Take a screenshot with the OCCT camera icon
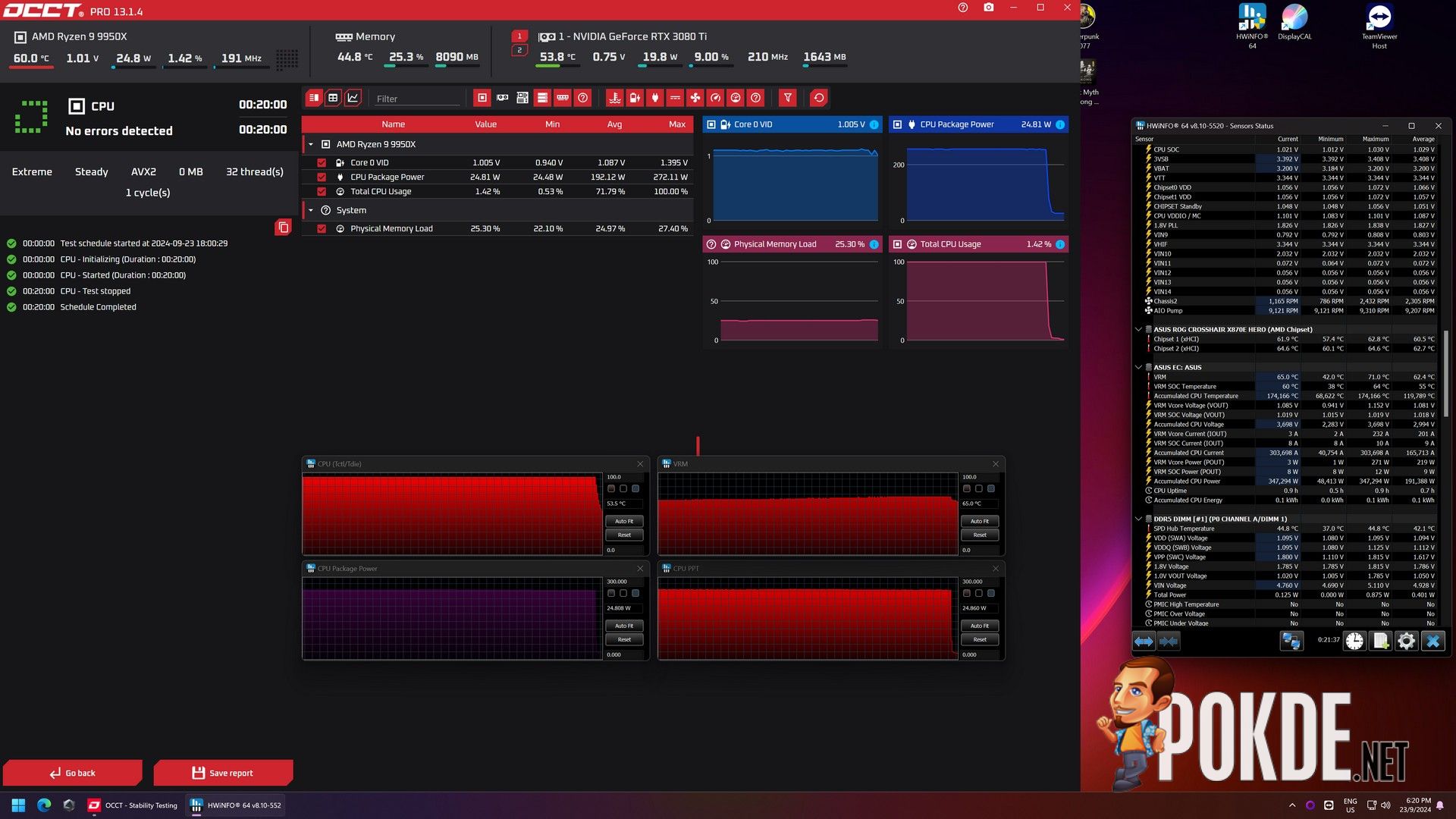The width and height of the screenshot is (1456, 819). [989, 8]
